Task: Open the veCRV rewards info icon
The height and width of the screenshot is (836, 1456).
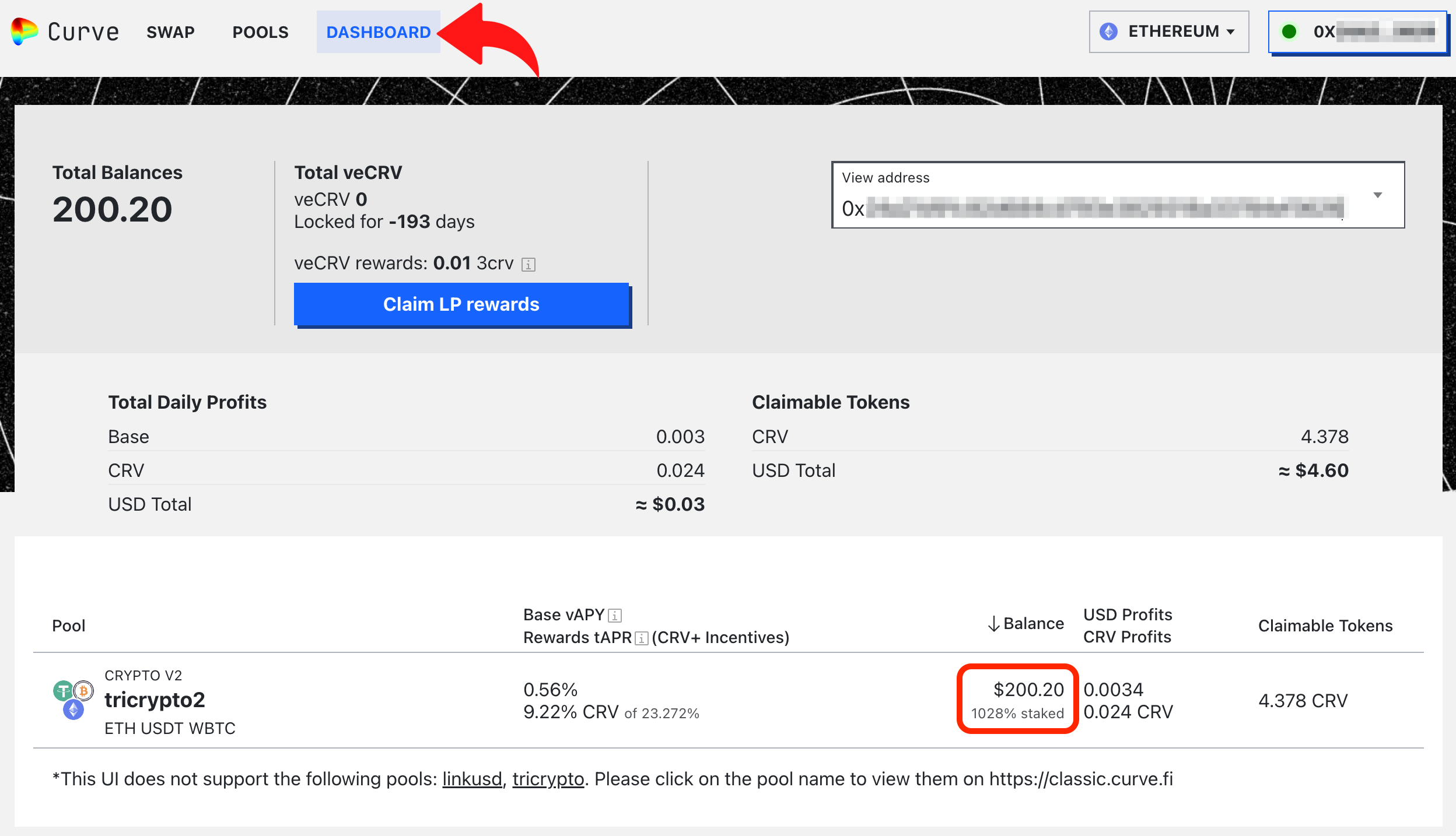Action: click(528, 265)
